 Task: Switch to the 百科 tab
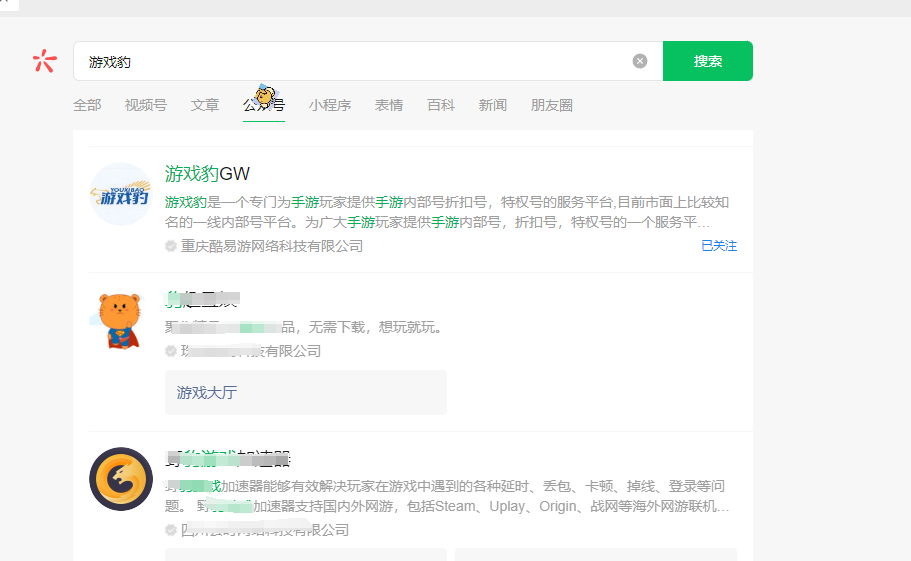[x=440, y=105]
